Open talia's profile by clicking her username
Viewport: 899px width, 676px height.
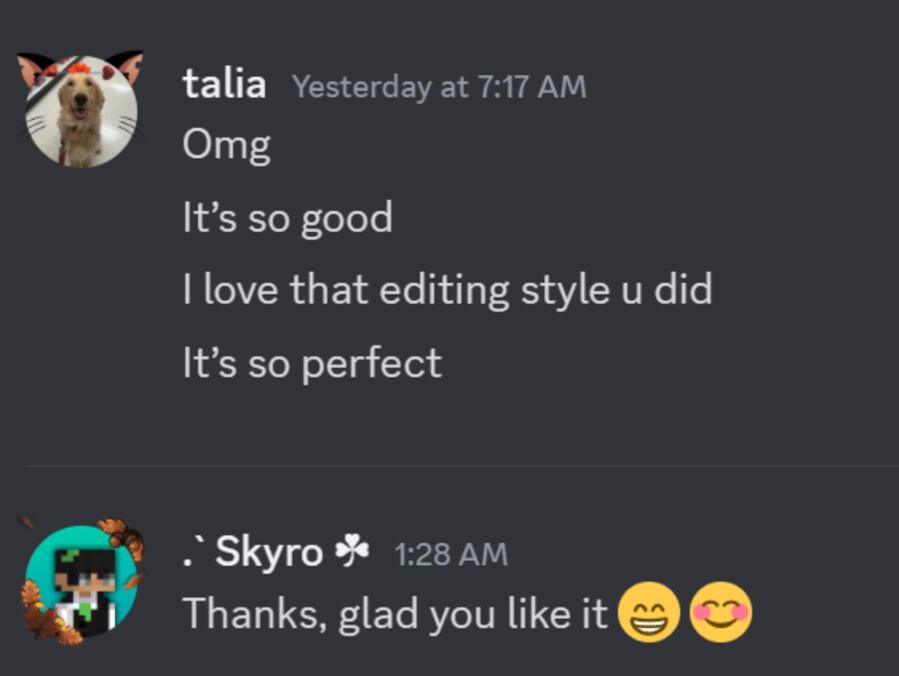(x=225, y=85)
